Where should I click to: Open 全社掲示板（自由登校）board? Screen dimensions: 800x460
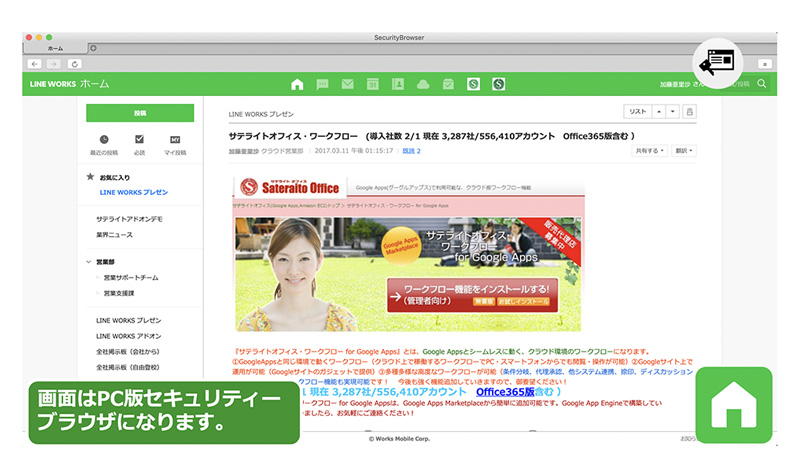(x=128, y=367)
